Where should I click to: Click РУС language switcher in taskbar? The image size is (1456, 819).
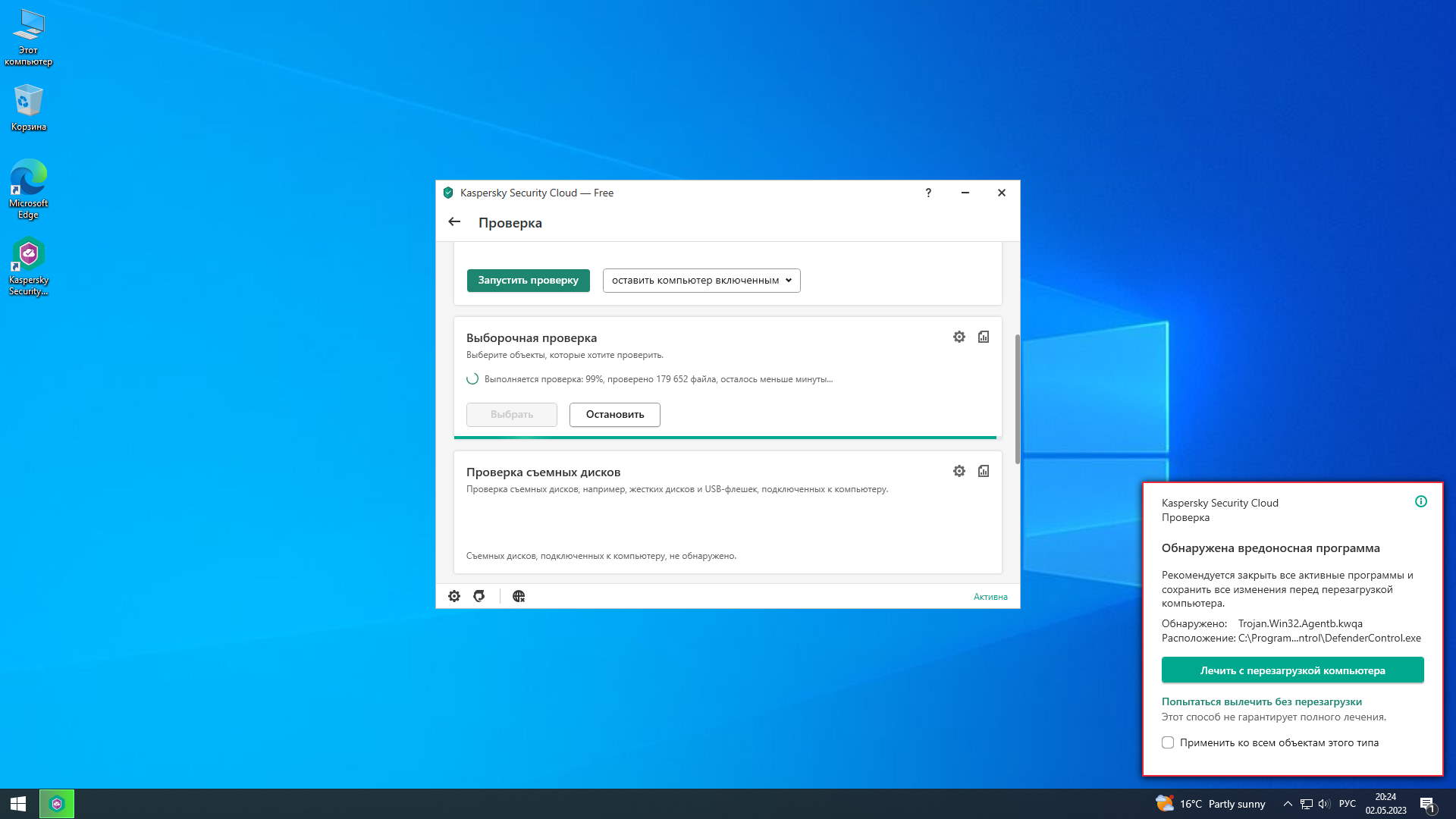1348,804
